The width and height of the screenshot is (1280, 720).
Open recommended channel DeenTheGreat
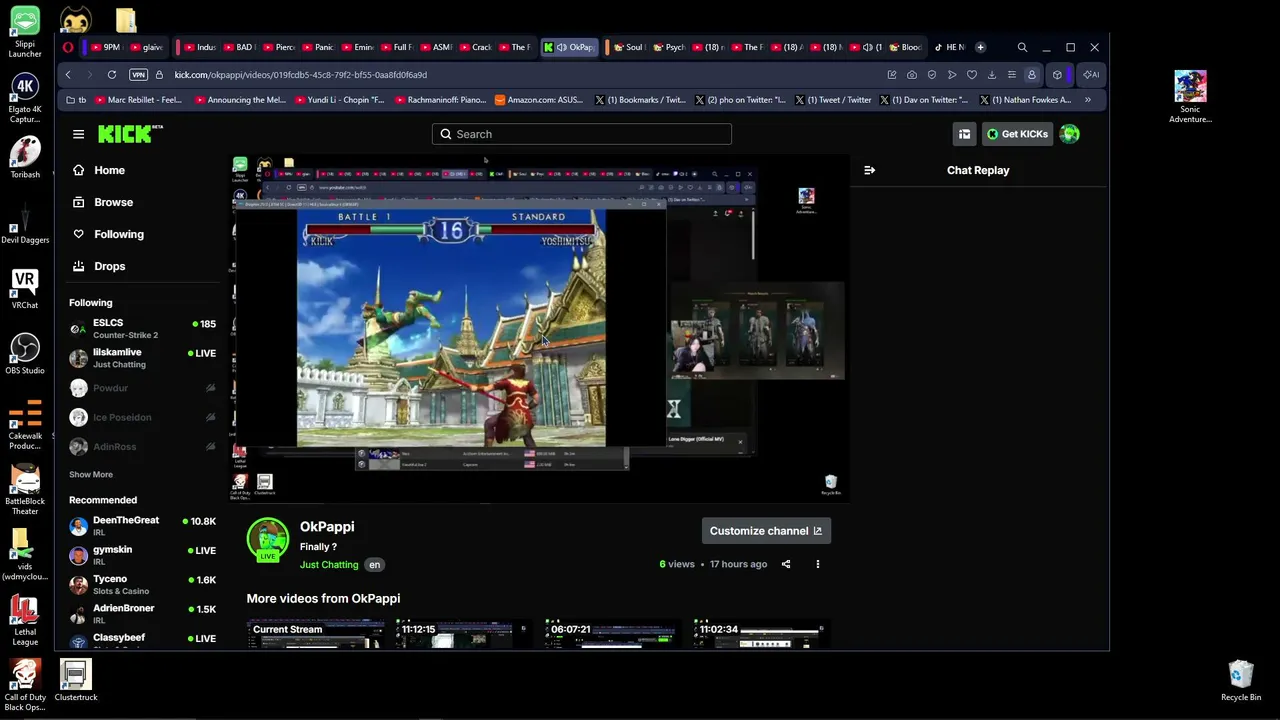(142, 526)
